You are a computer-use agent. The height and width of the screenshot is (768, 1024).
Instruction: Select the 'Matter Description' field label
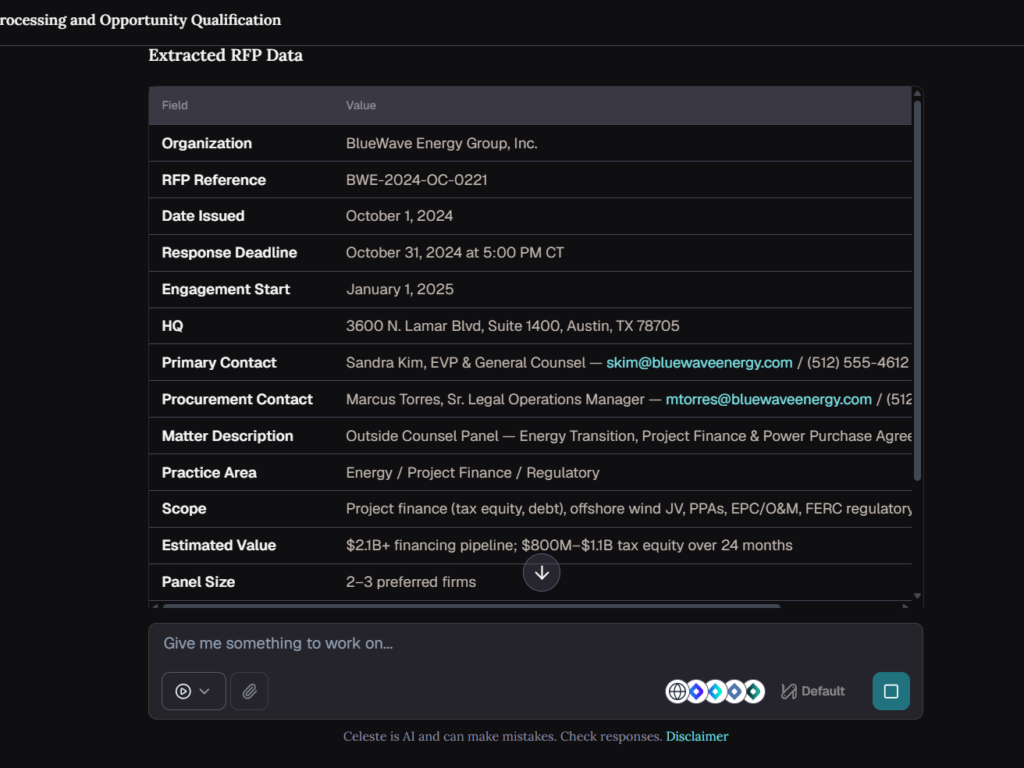(227, 436)
